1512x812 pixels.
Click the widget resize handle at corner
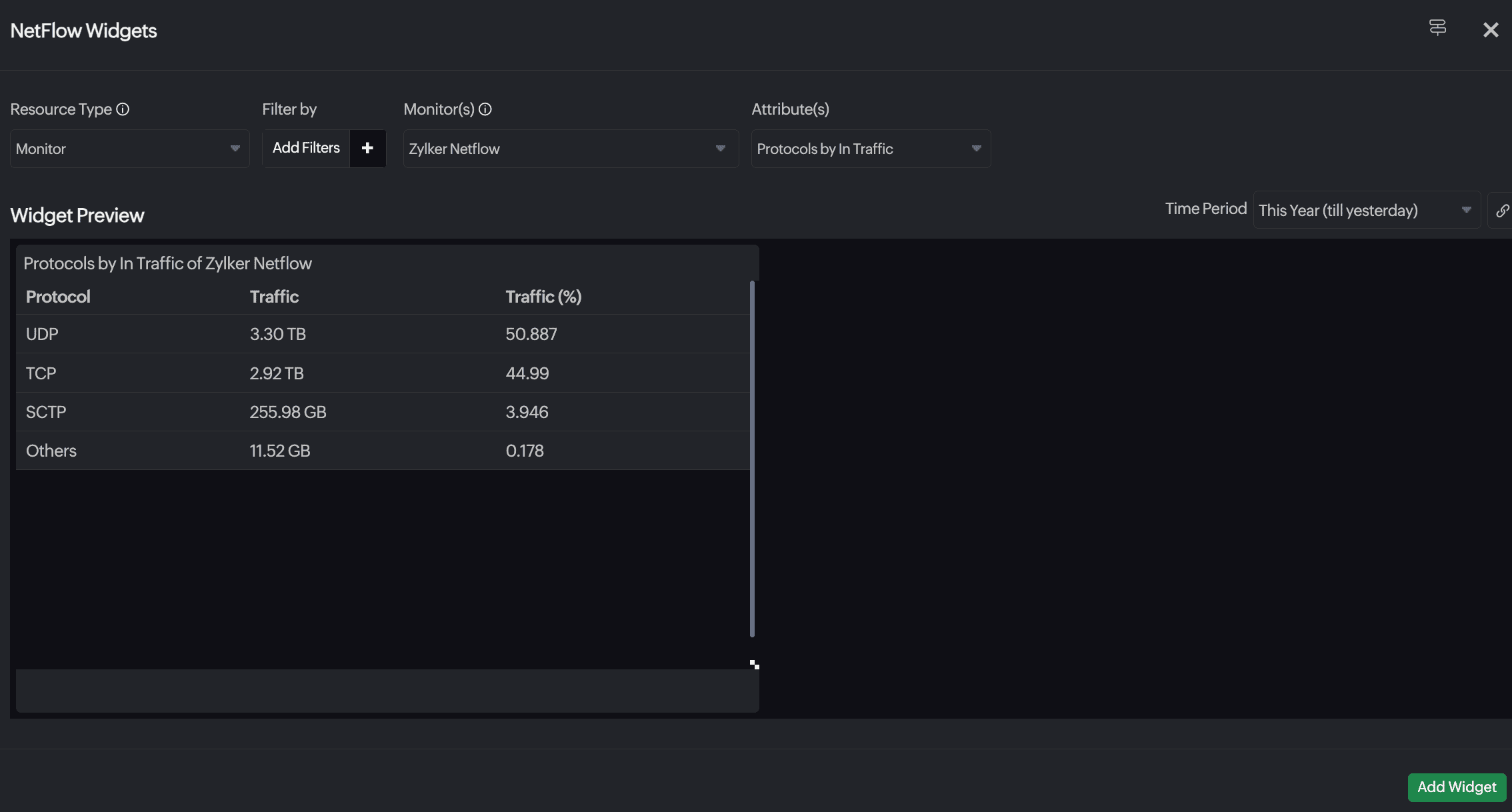(x=754, y=665)
